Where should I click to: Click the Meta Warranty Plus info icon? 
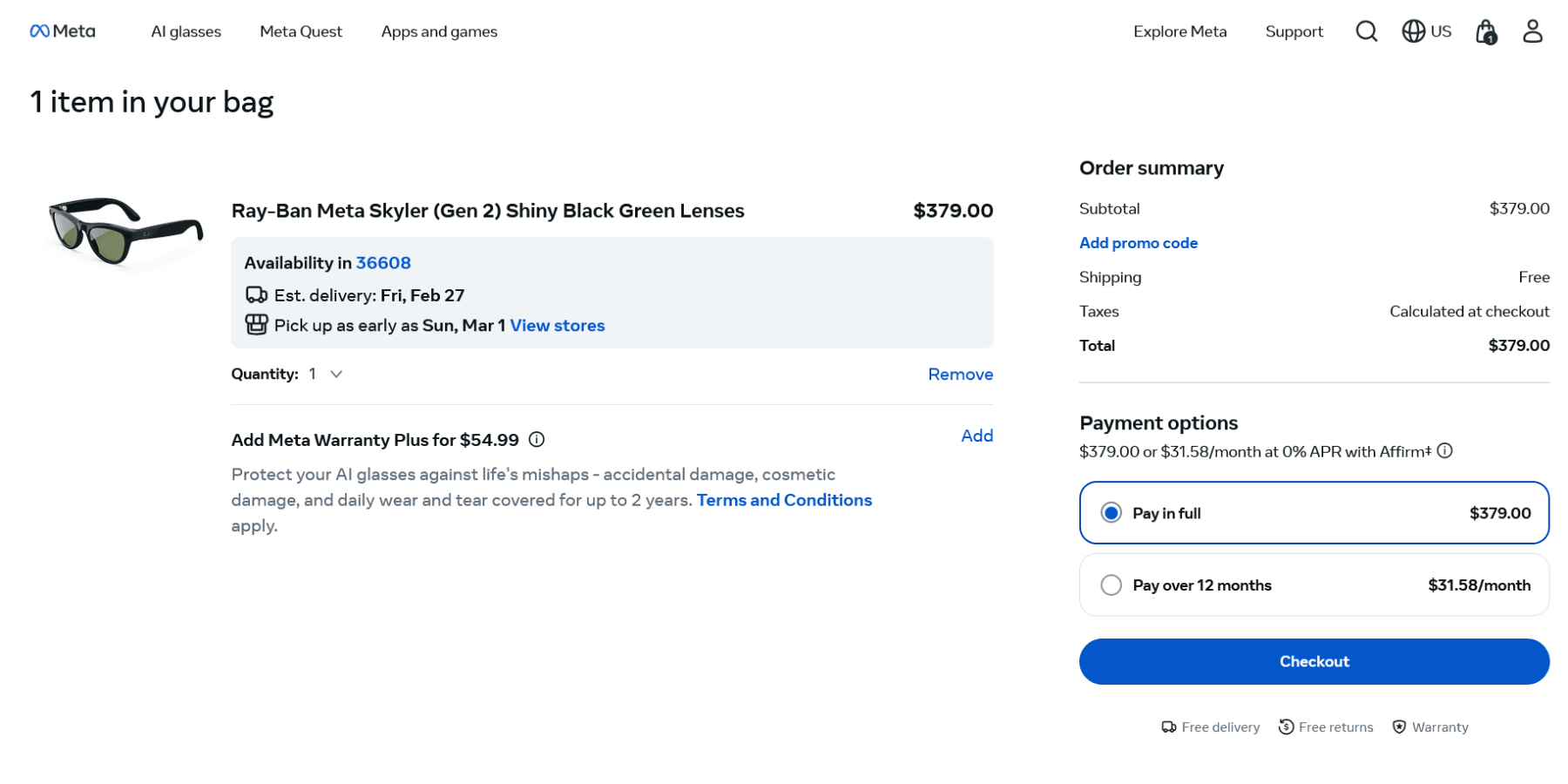pyautogui.click(x=537, y=439)
